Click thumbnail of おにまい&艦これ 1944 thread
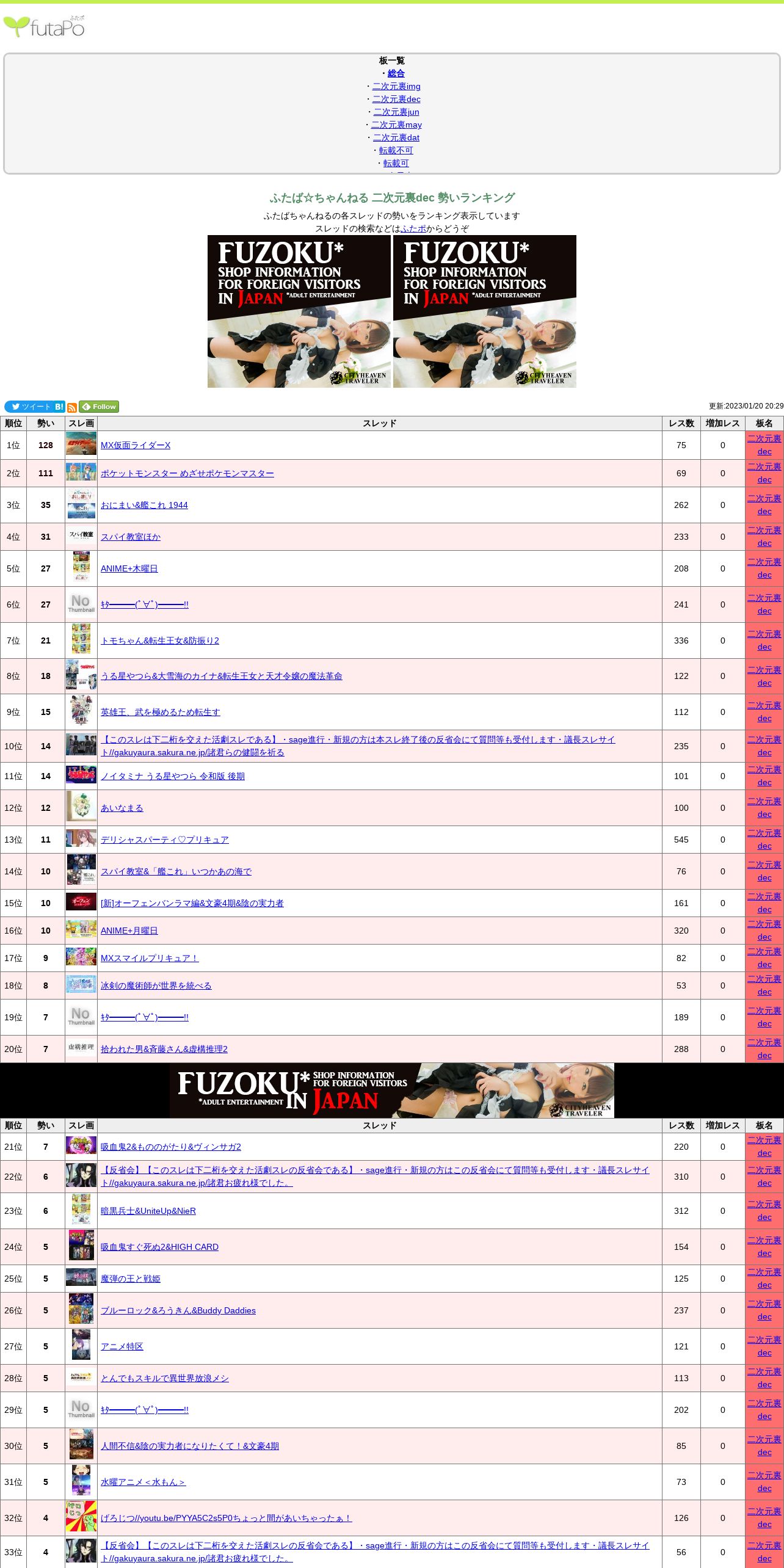Image resolution: width=784 pixels, height=1568 pixels. tap(81, 504)
